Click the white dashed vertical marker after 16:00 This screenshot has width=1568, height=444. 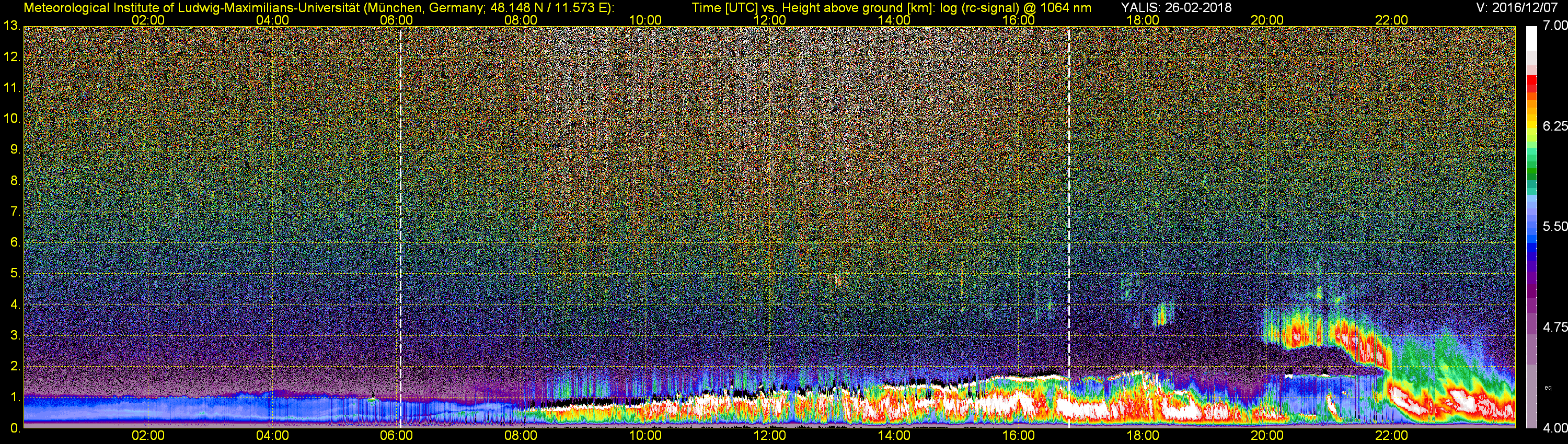tap(1069, 227)
